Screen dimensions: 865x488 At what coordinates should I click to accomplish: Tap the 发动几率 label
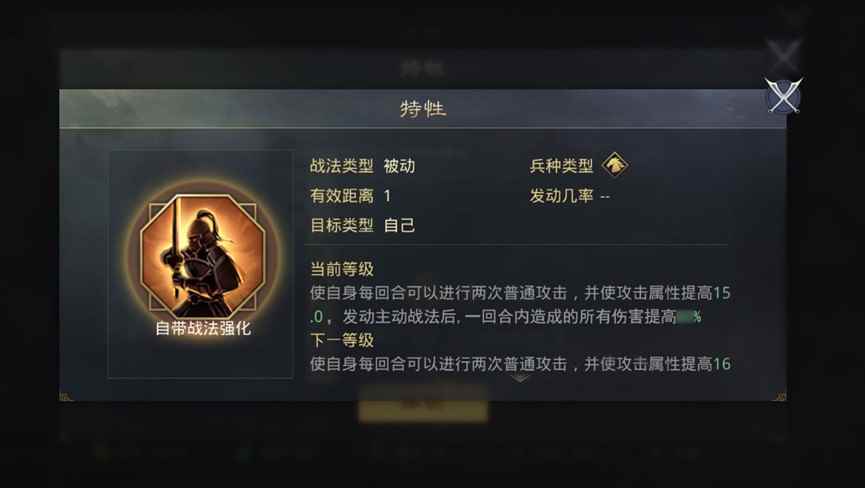tap(561, 195)
